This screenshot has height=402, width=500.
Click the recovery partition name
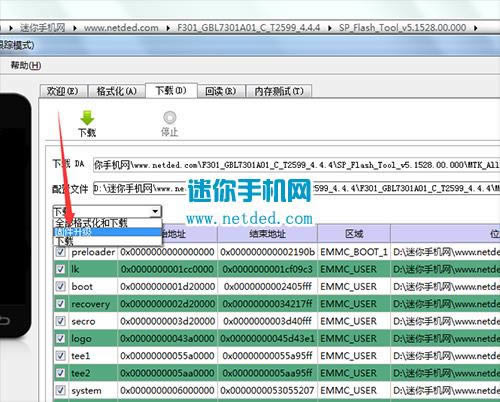[90, 304]
